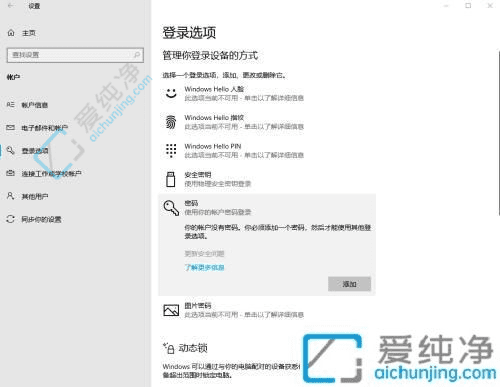Open 连接工作或学校帐户 page
The image size is (500, 387).
tap(51, 173)
